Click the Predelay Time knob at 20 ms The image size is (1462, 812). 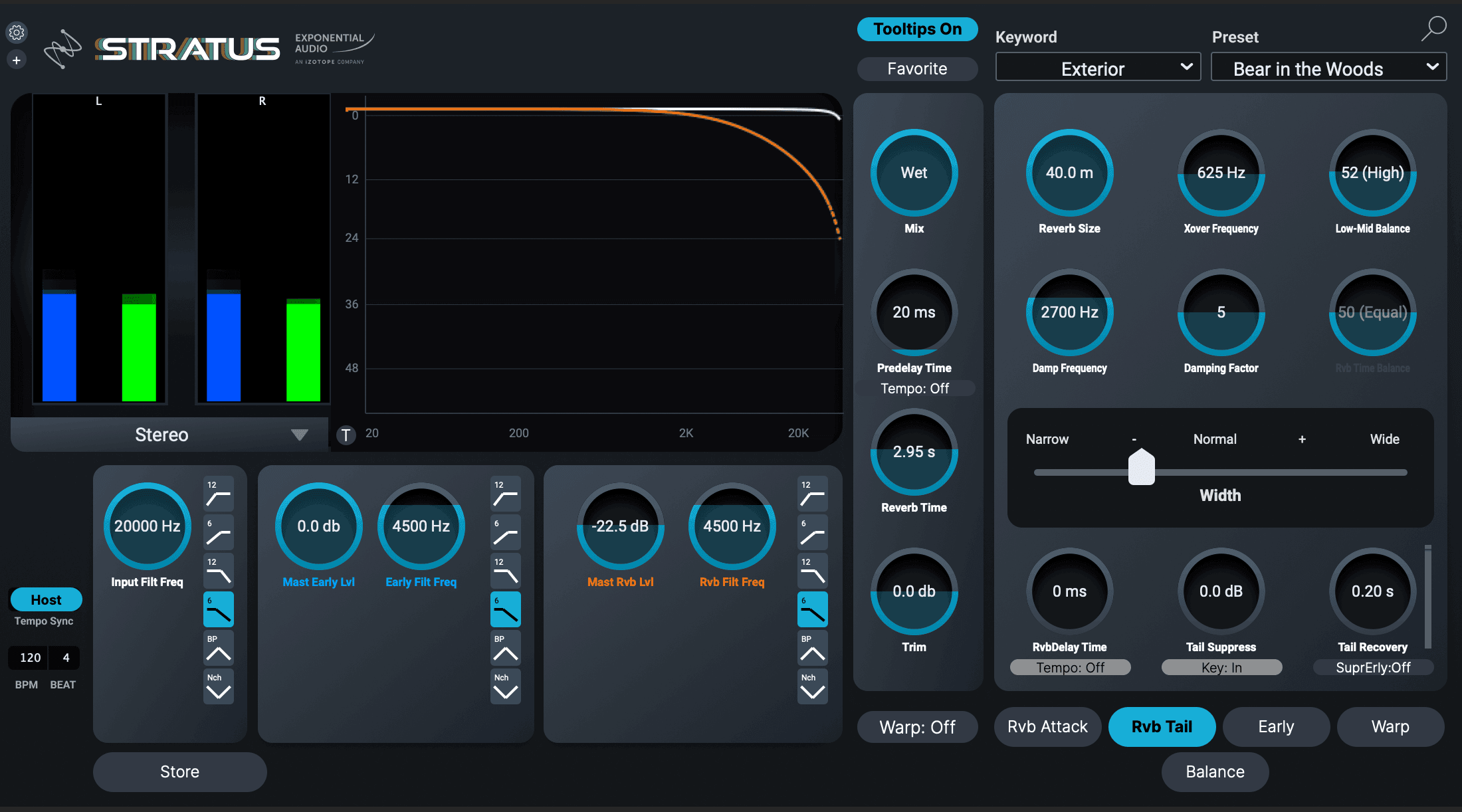tap(914, 312)
